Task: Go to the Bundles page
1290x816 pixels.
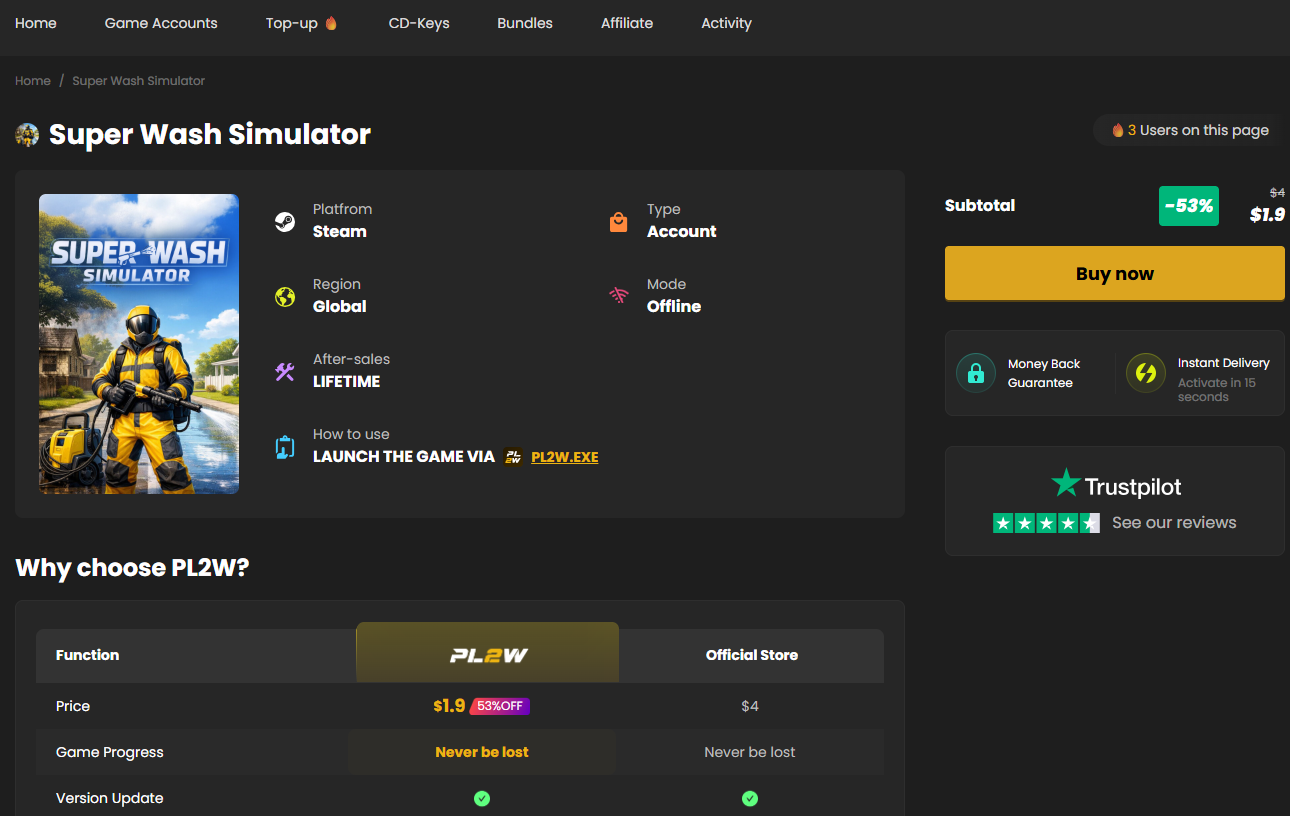Action: click(x=525, y=23)
